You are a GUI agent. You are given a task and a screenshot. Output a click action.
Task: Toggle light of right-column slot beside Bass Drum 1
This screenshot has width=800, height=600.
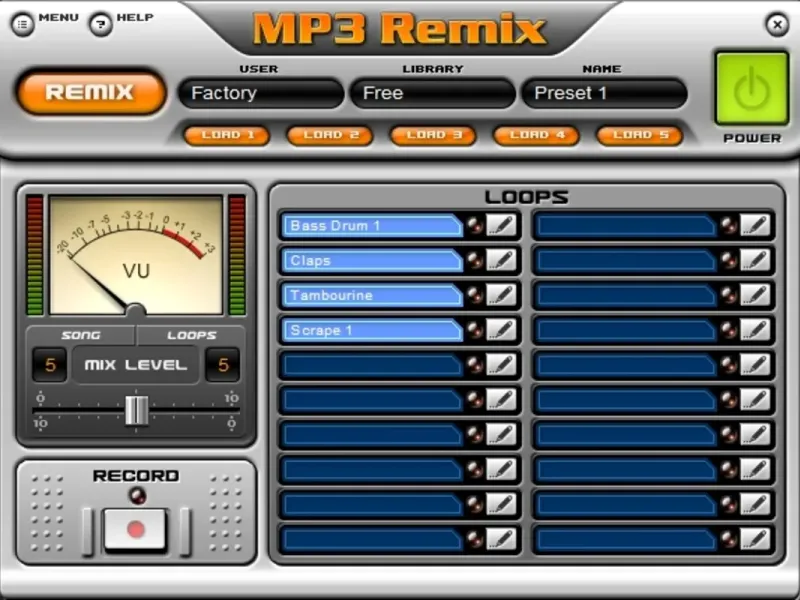point(729,225)
